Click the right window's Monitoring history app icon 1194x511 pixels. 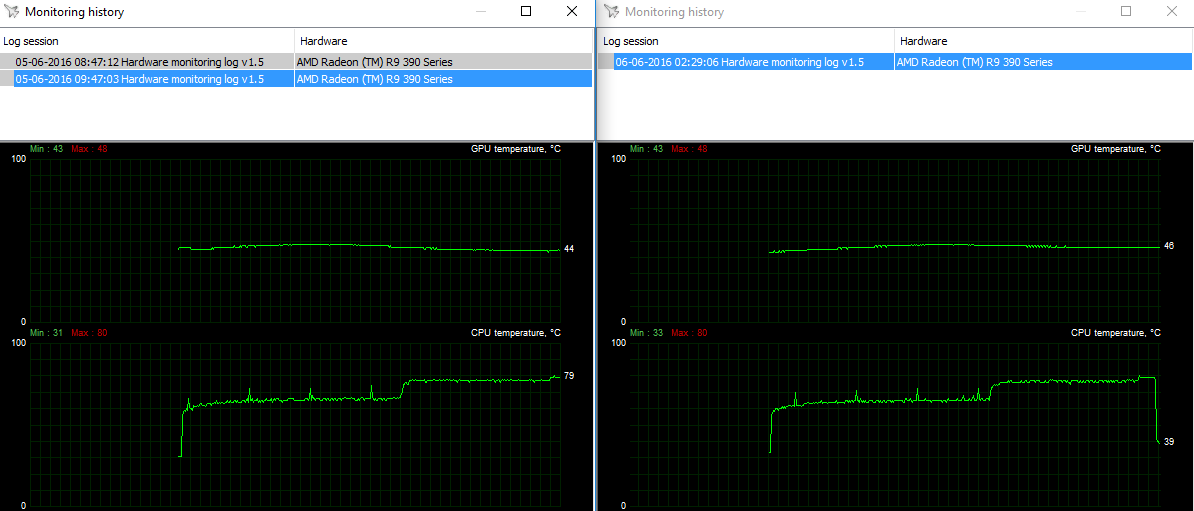click(x=611, y=12)
